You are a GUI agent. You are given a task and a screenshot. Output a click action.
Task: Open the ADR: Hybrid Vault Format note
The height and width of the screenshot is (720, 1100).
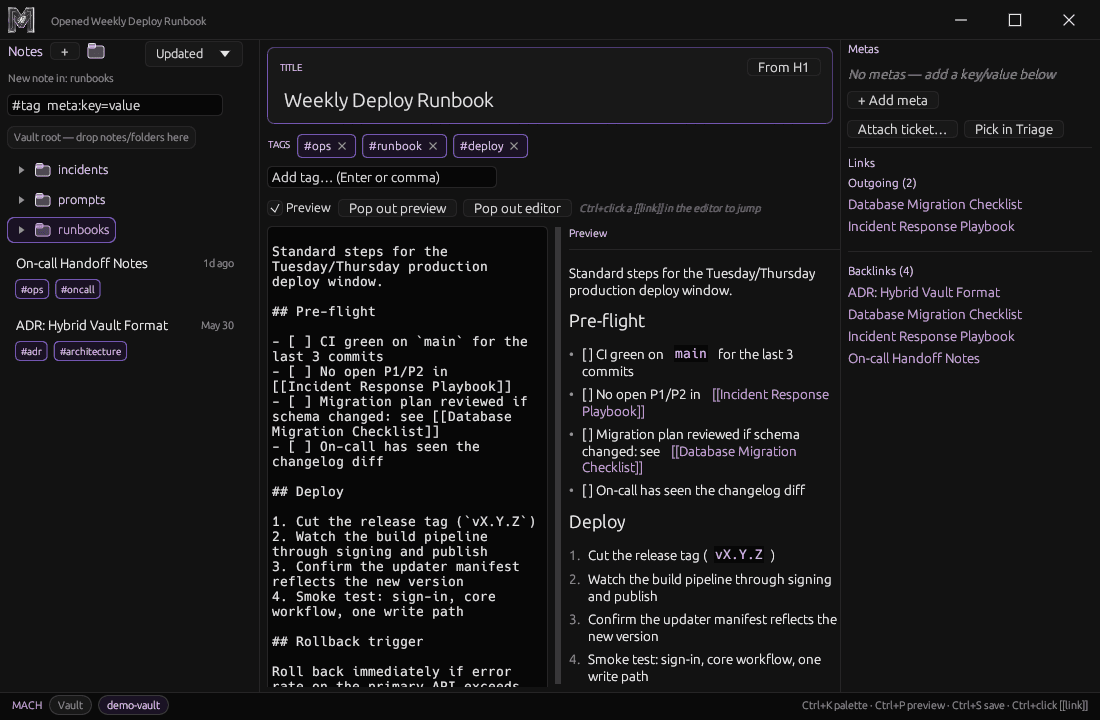92,326
